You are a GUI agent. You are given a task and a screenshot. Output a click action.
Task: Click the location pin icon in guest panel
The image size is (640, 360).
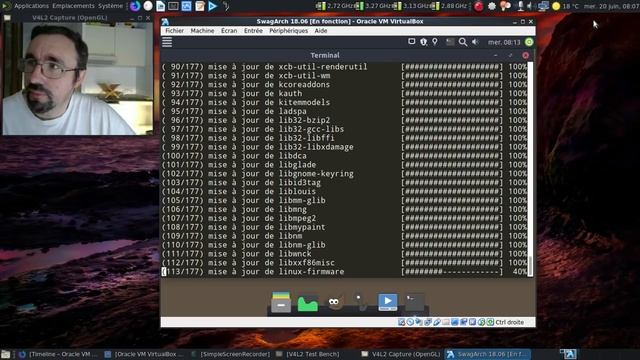click(435, 42)
